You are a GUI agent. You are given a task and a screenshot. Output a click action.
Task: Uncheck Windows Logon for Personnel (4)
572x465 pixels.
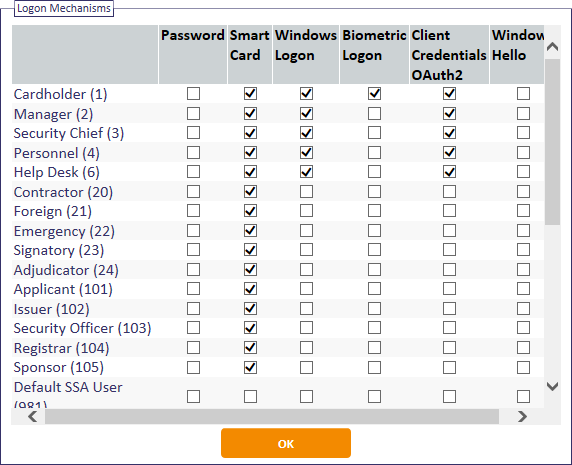306,152
